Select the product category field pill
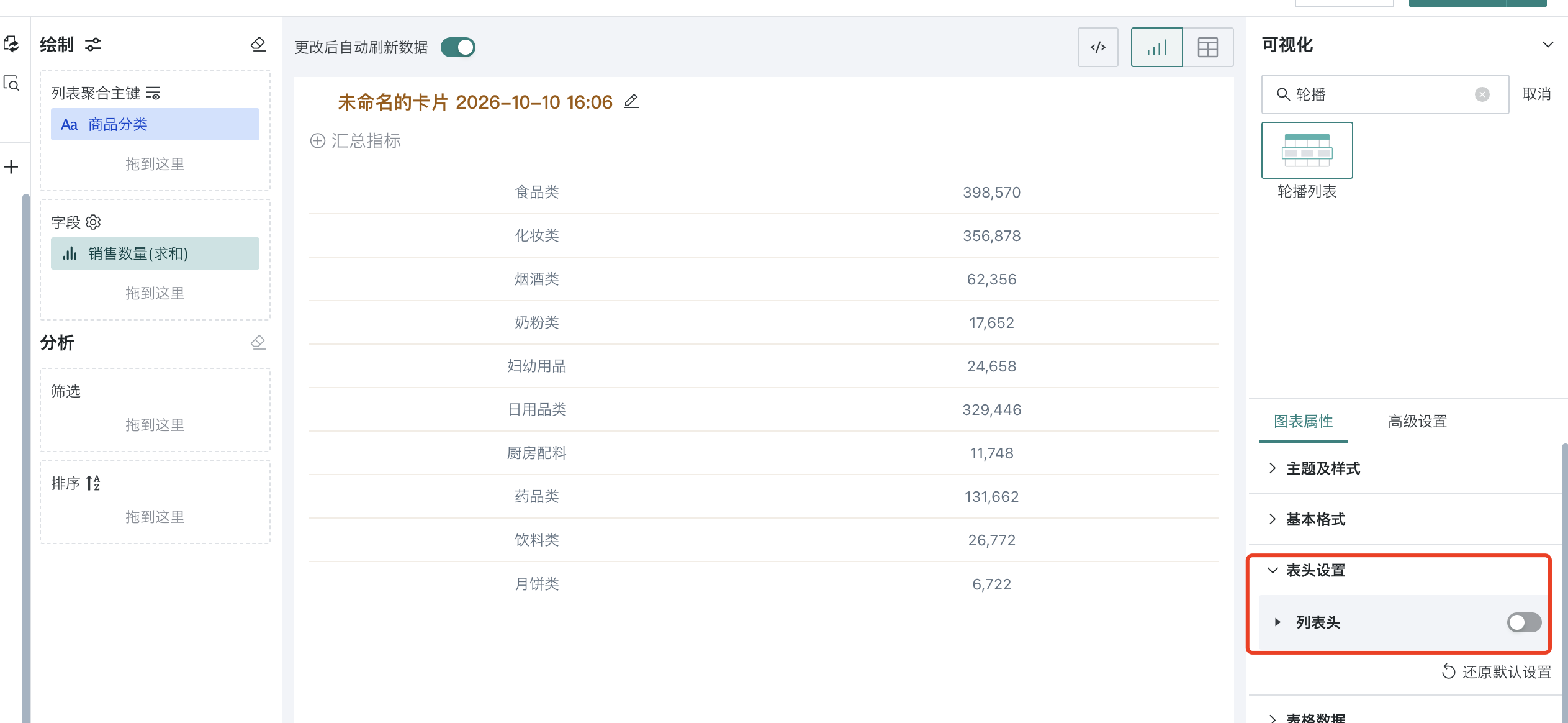The image size is (1568, 723). [x=155, y=124]
